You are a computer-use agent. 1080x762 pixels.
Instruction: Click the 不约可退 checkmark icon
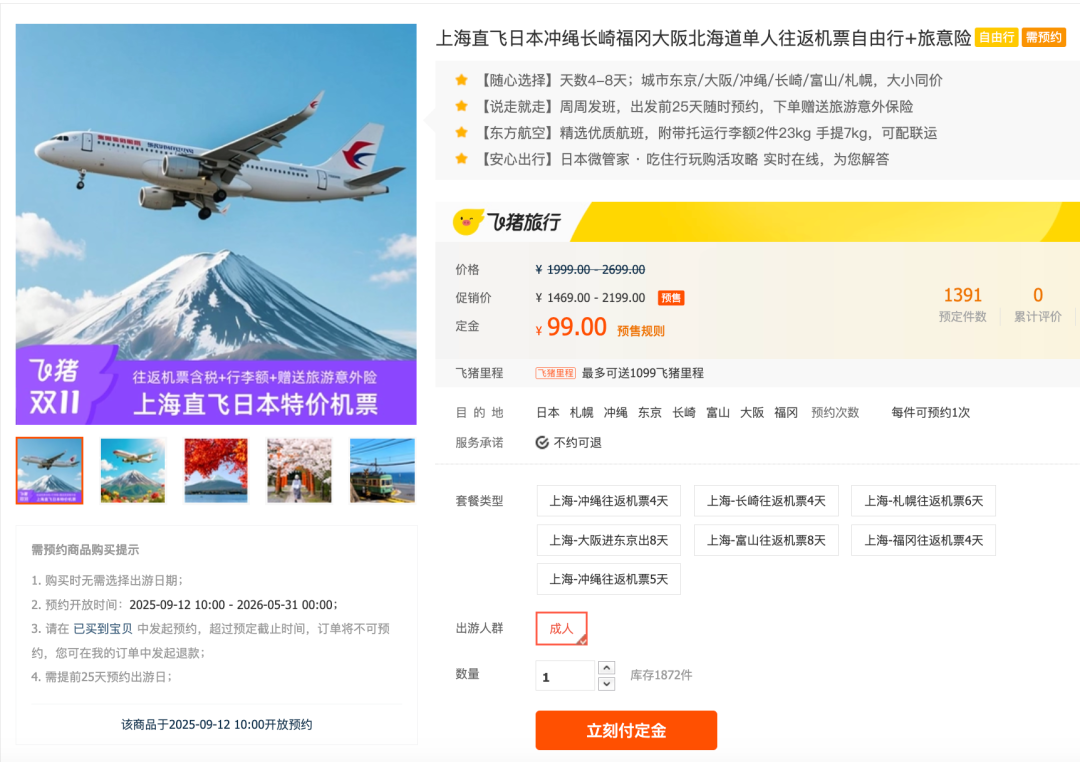click(x=542, y=442)
